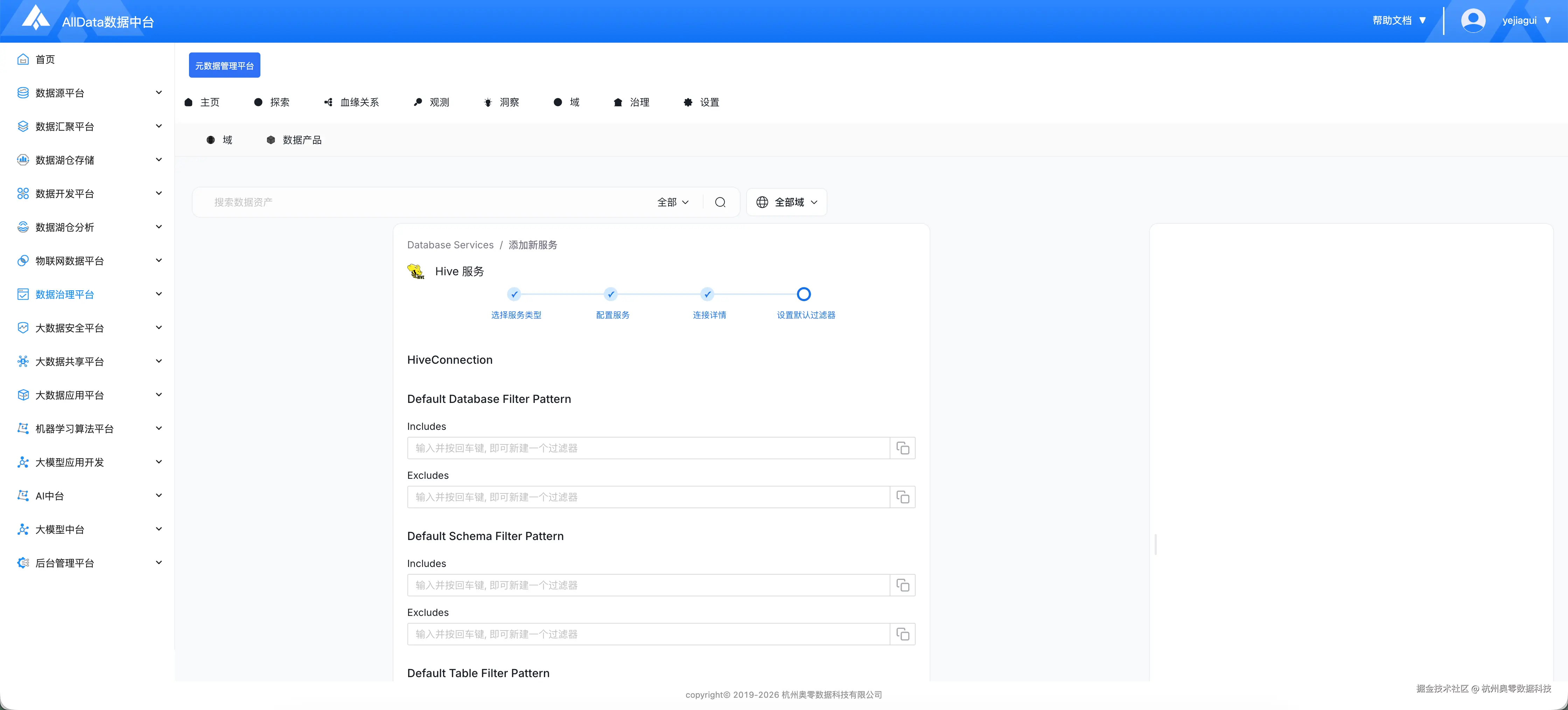The width and height of the screenshot is (1568, 710).
Task: Open the 全部 search category dropdown
Action: [673, 202]
